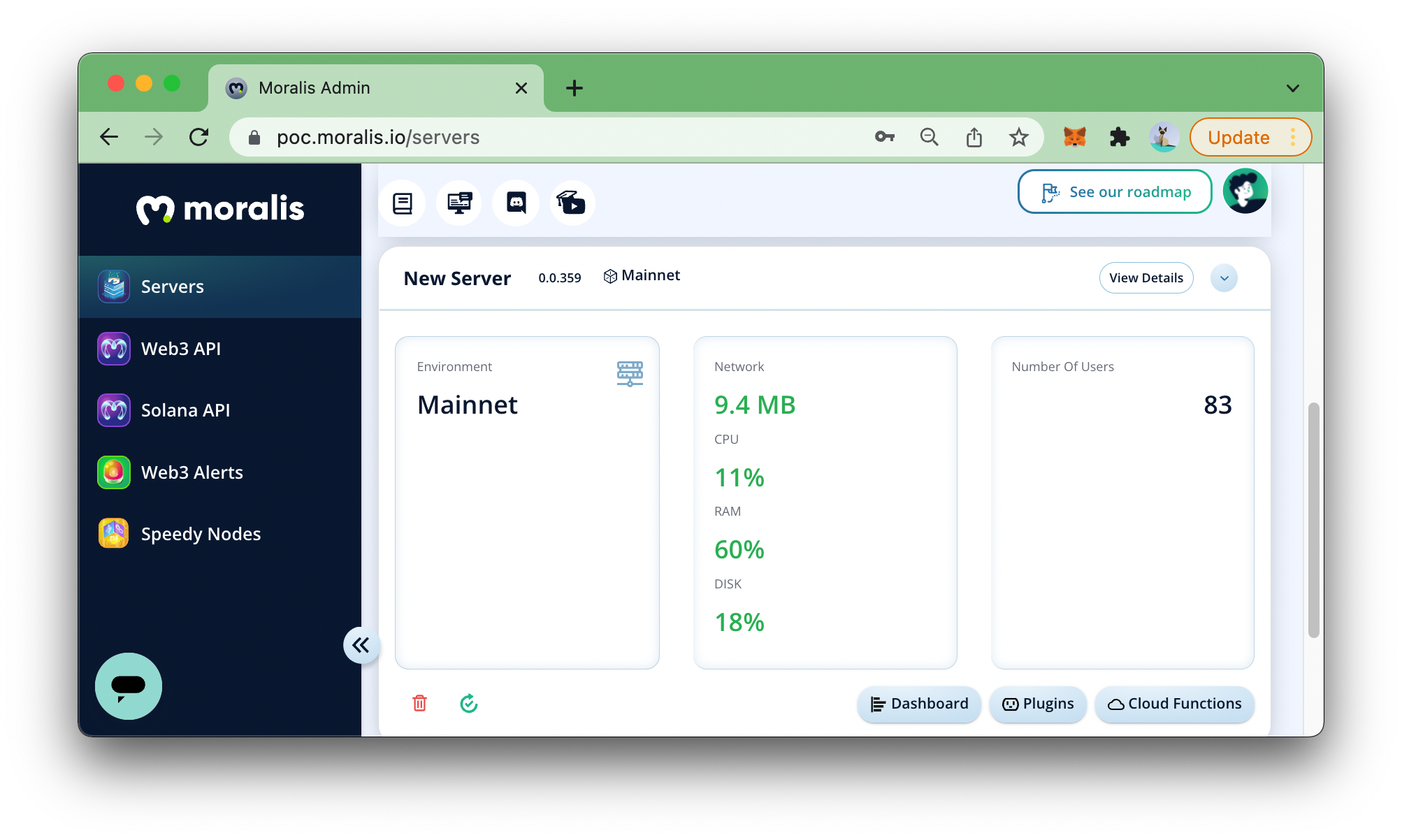
Task: Open the documentation book icon
Action: coord(403,203)
